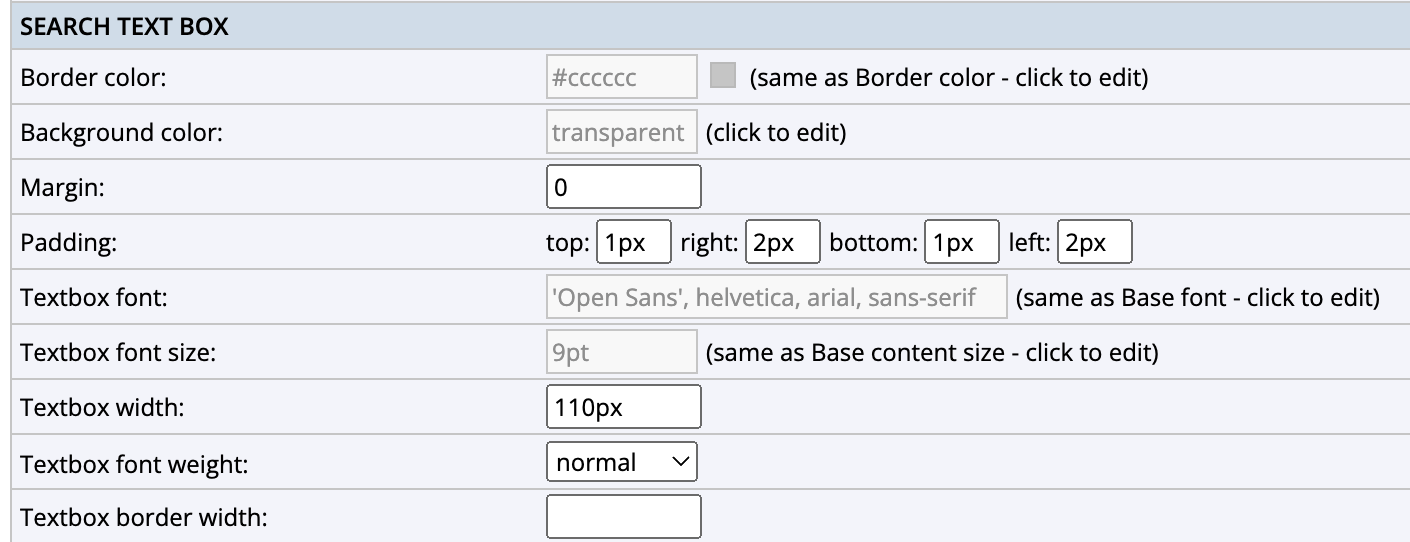Click the Textbox font size field

(x=621, y=352)
